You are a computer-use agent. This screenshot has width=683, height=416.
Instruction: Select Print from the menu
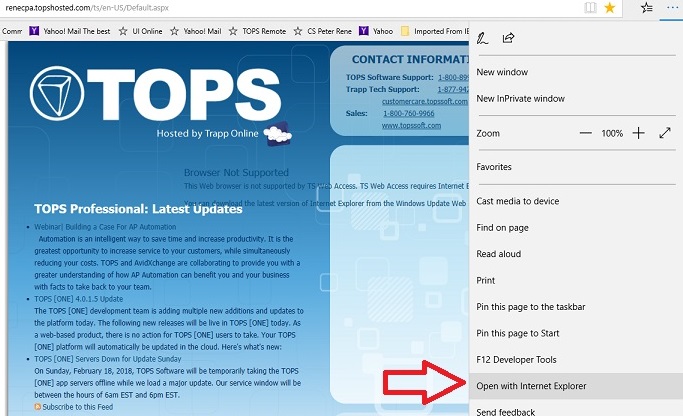pos(576,281)
